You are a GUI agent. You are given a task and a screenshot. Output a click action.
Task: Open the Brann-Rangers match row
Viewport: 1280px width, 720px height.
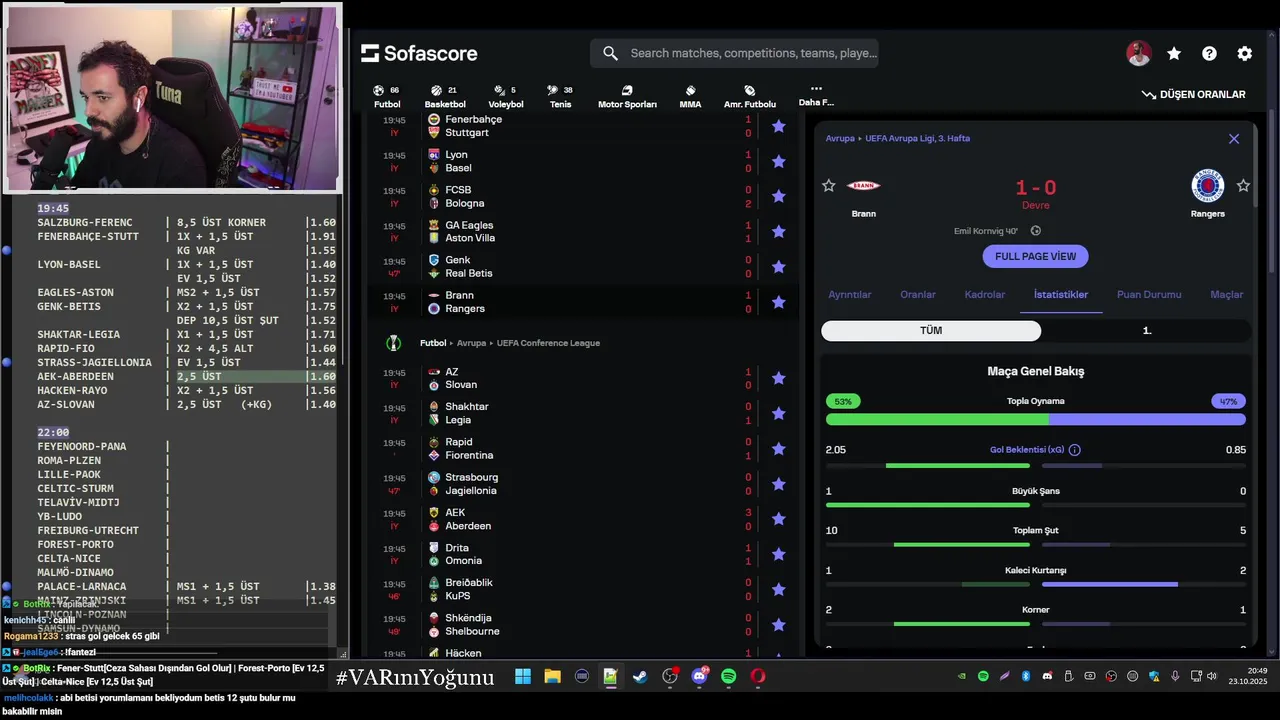(584, 302)
